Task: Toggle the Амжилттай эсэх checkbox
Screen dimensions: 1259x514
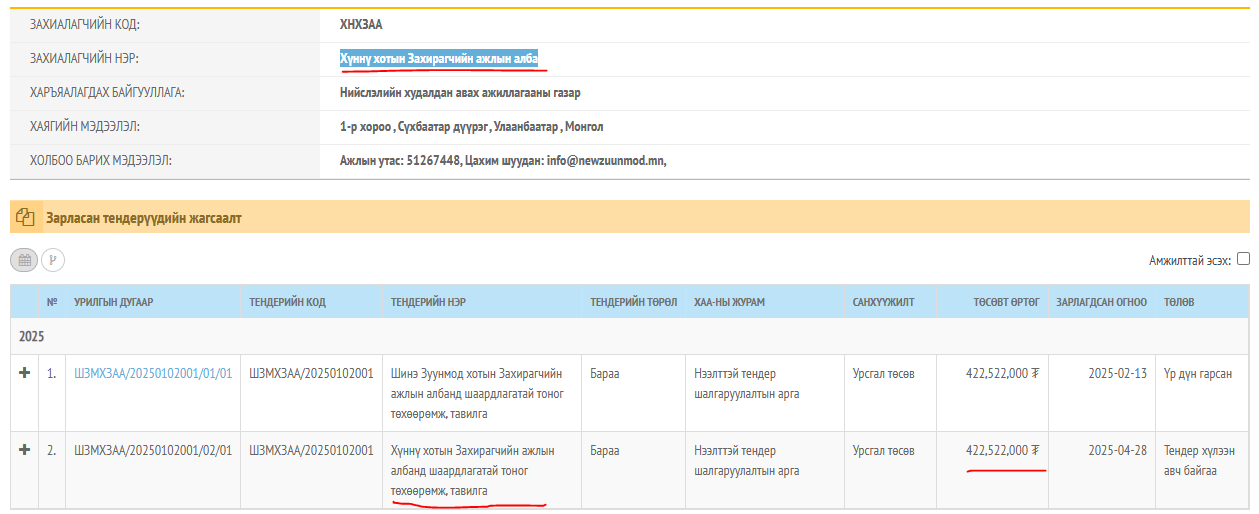Action: tap(1243, 259)
